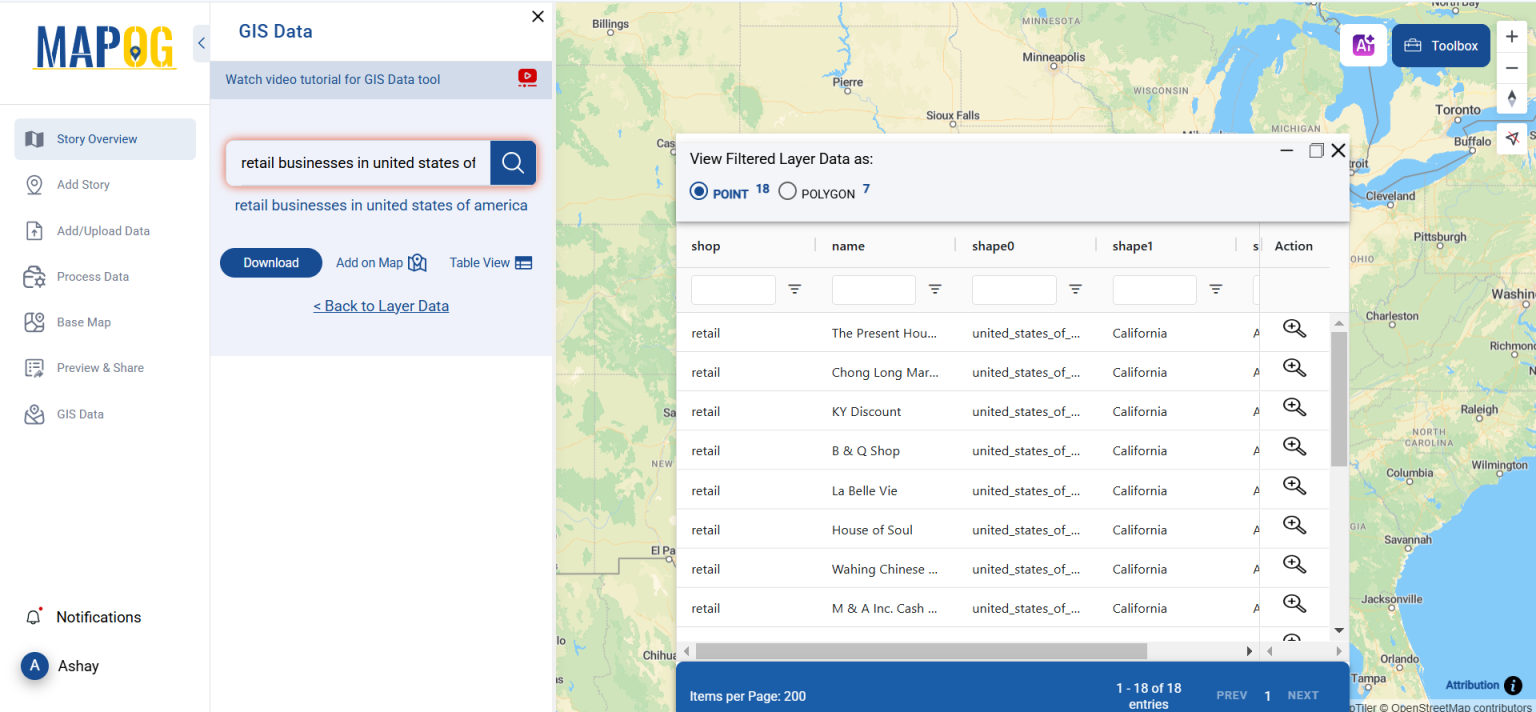This screenshot has width=1536, height=712.
Task: Run search with the magnifier button
Action: coord(513,162)
